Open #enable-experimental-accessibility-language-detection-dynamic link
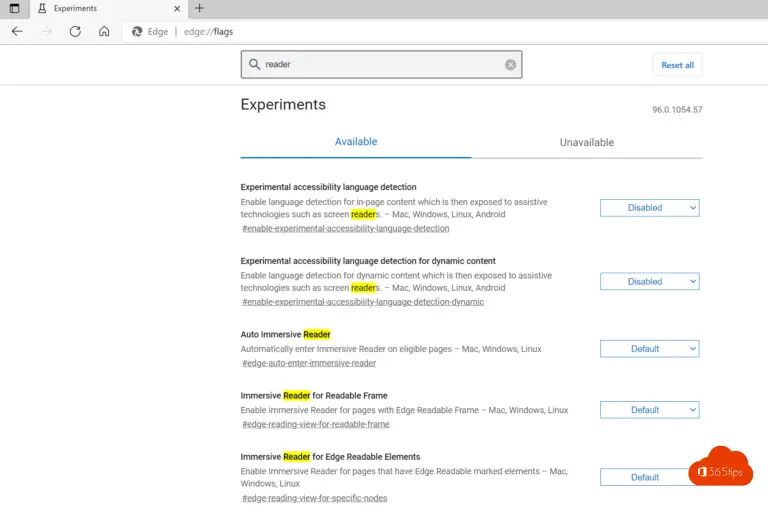 (363, 302)
